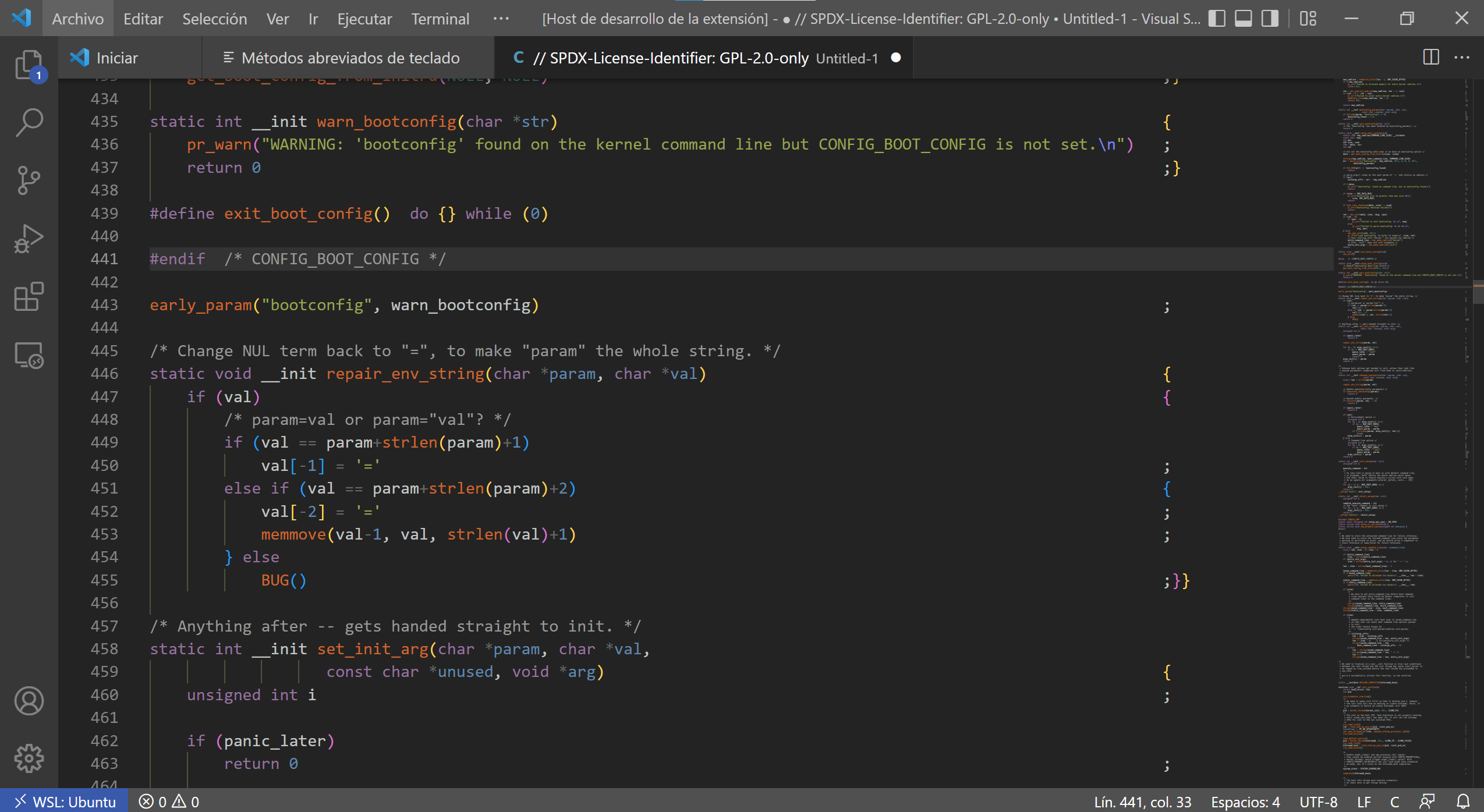Change indentation via Espacios: 4
The width and height of the screenshot is (1484, 812).
tap(1245, 802)
